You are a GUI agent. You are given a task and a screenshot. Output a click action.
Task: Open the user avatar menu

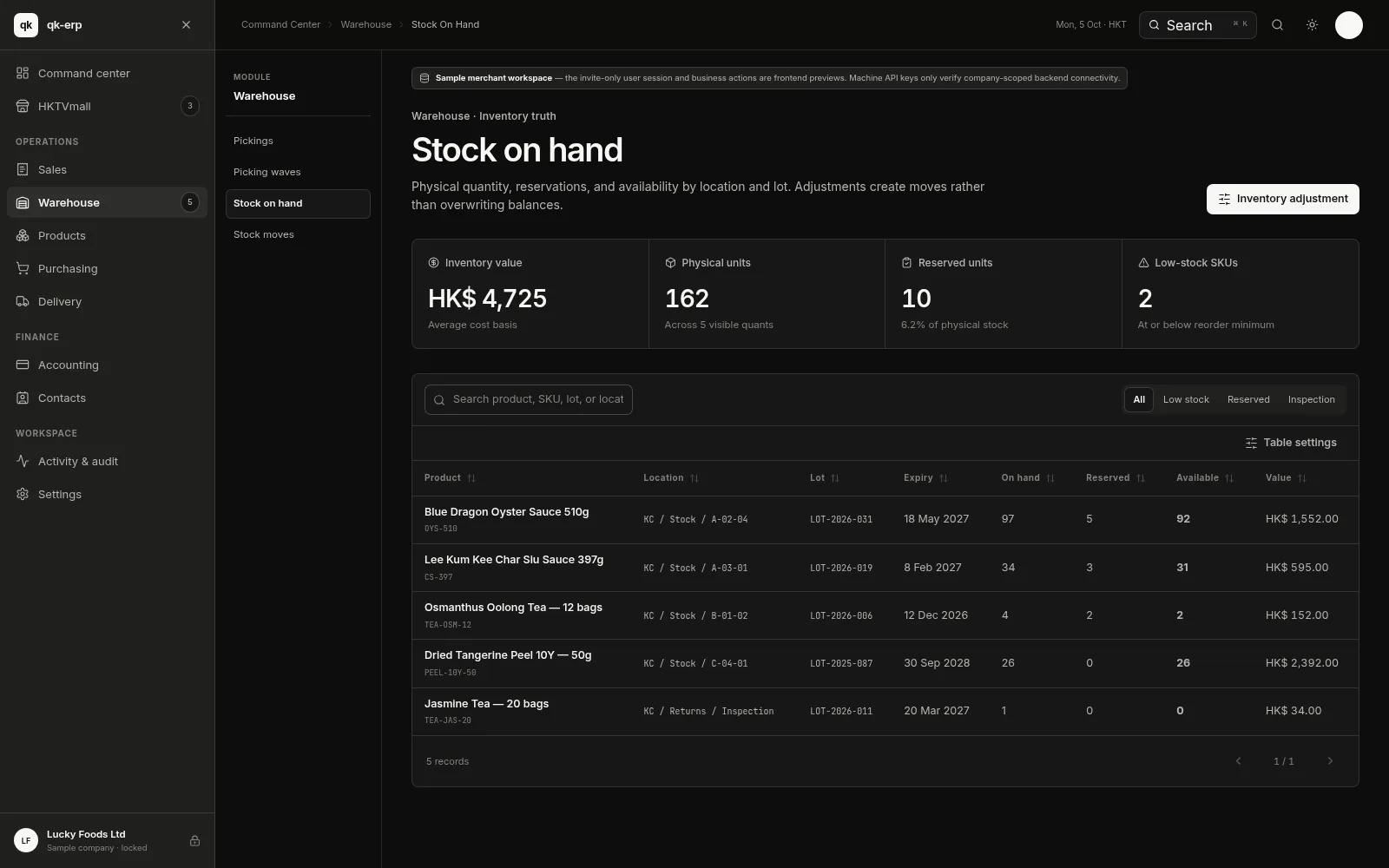pyautogui.click(x=1348, y=25)
